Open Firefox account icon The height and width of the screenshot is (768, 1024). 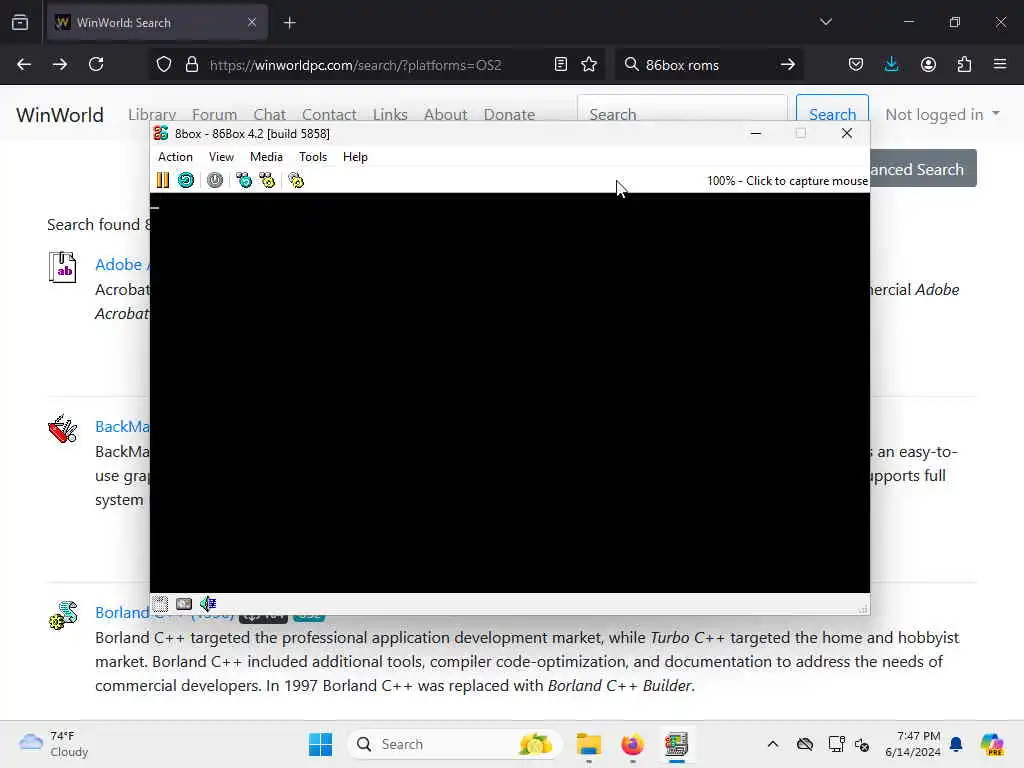point(928,65)
